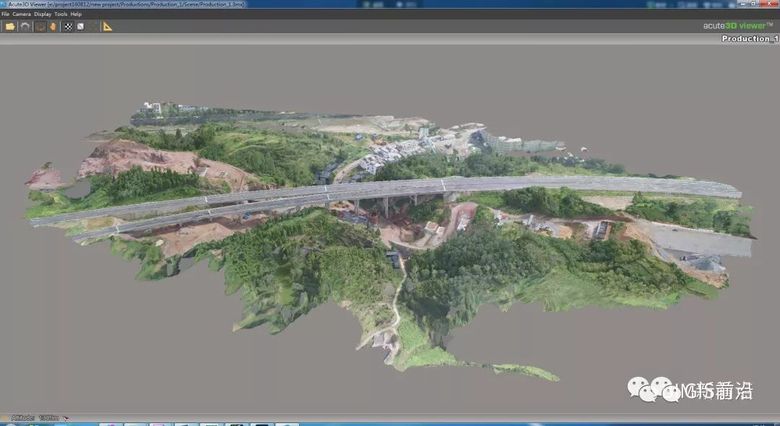Click the Open file folder icon

pos(10,26)
